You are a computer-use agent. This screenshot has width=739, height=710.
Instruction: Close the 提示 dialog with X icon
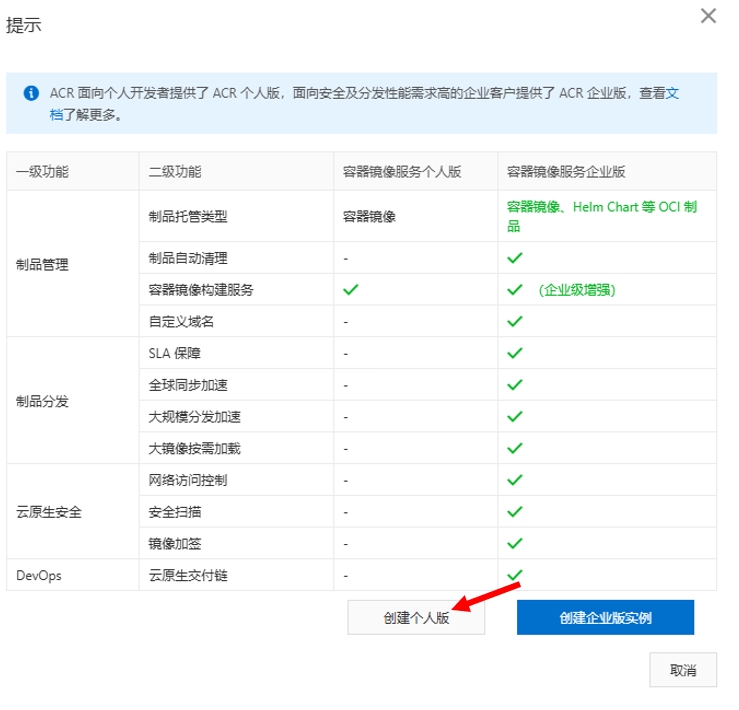(x=708, y=16)
